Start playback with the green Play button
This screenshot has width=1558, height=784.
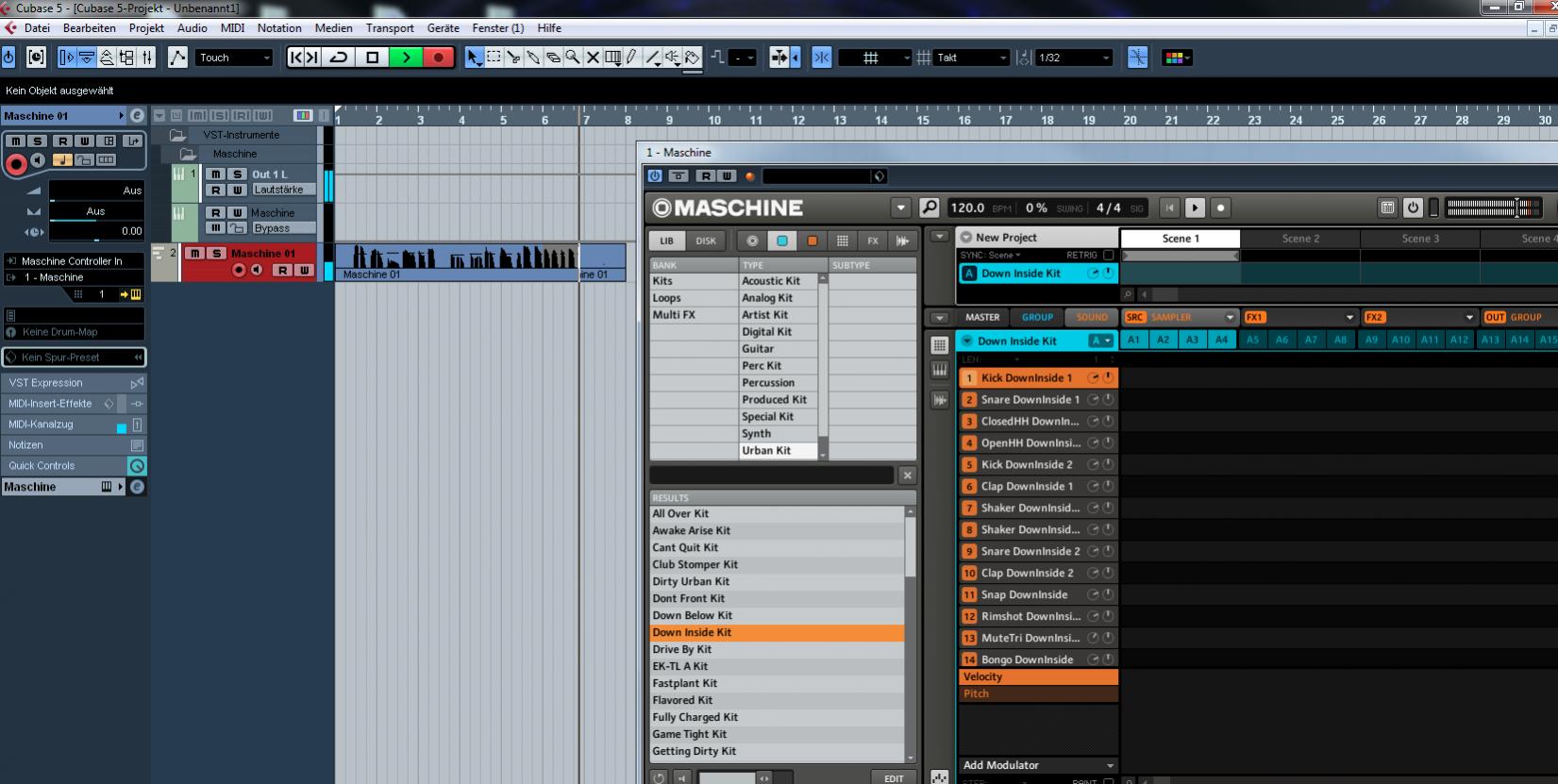(406, 58)
